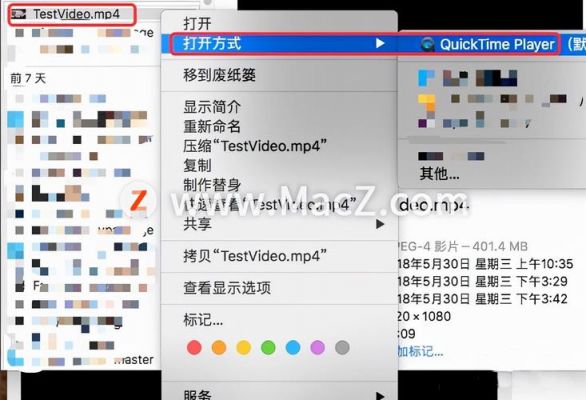Choose 其他... in the open-with submenu
The width and height of the screenshot is (586, 400).
[439, 174]
